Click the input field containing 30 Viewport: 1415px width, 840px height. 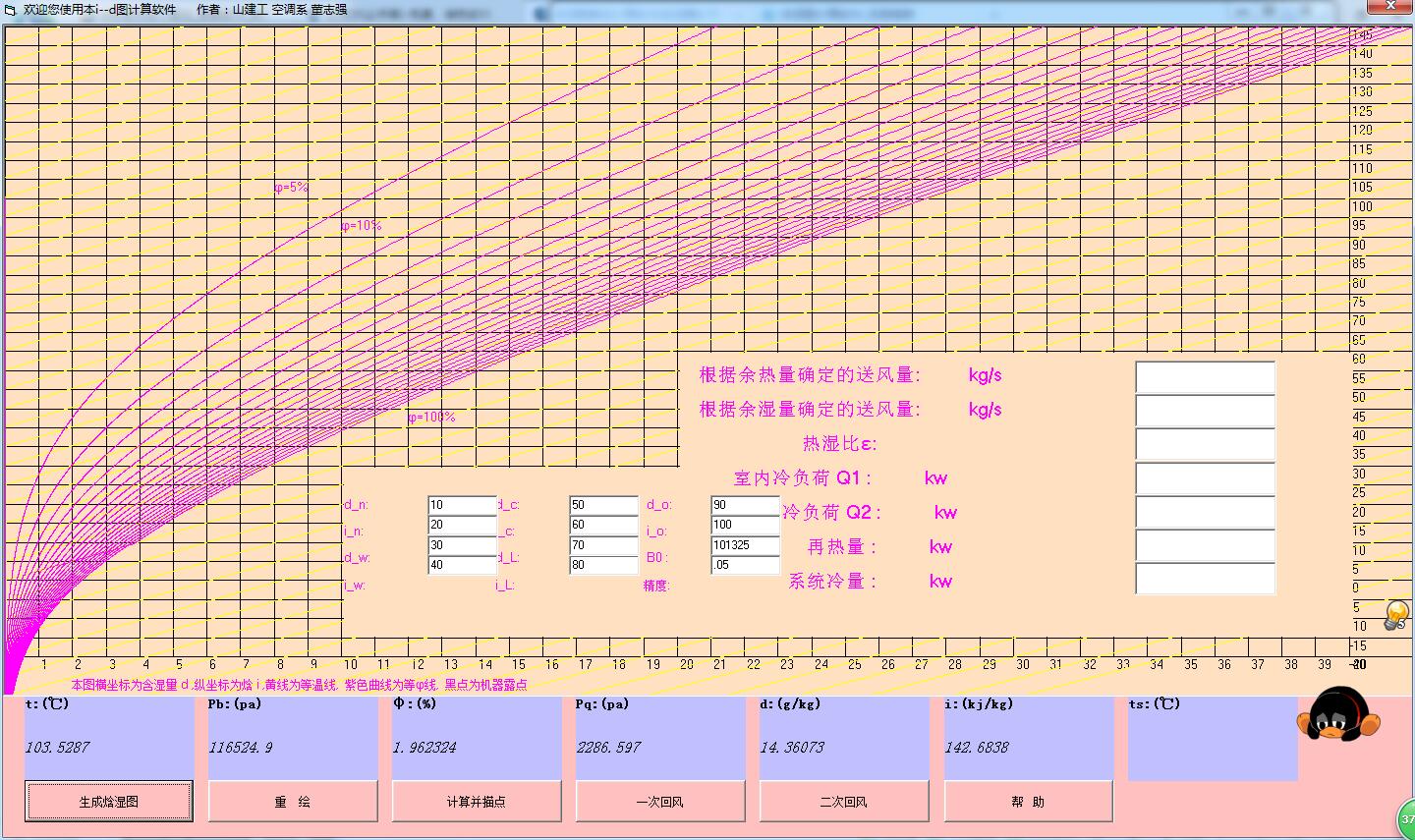click(463, 545)
